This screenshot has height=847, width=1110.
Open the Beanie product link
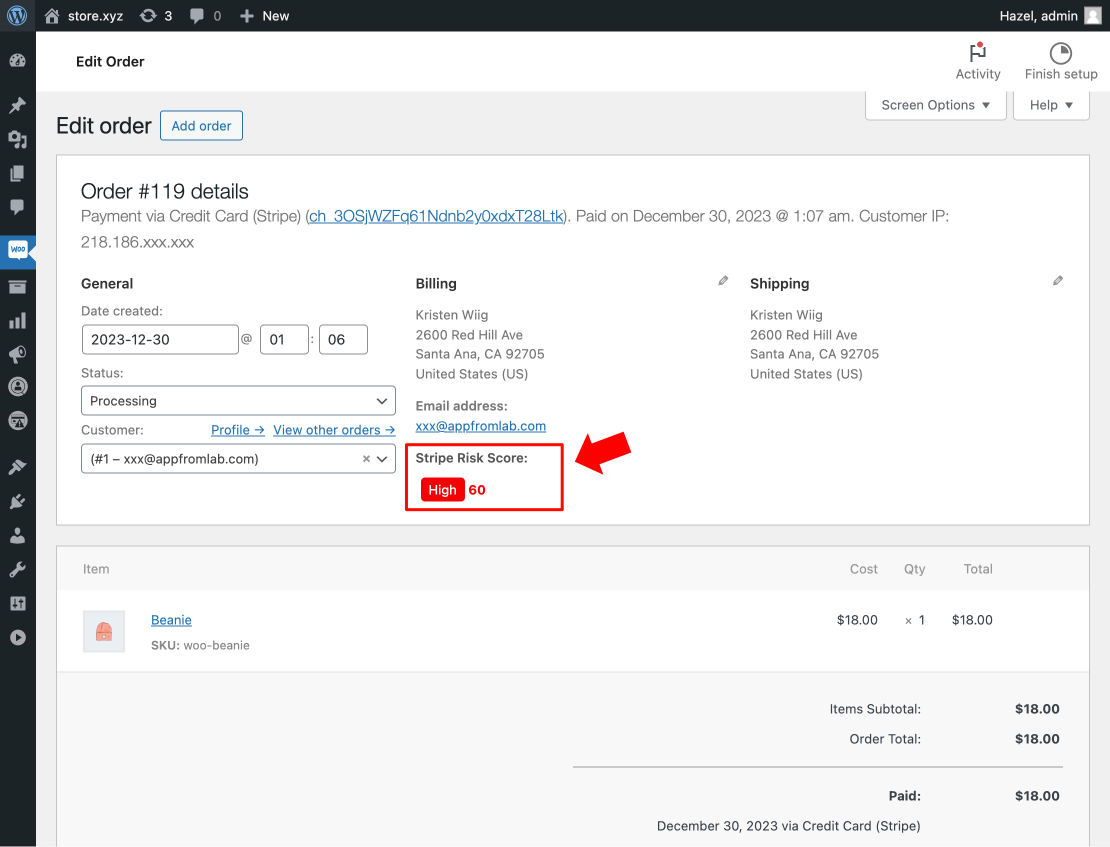pos(171,620)
